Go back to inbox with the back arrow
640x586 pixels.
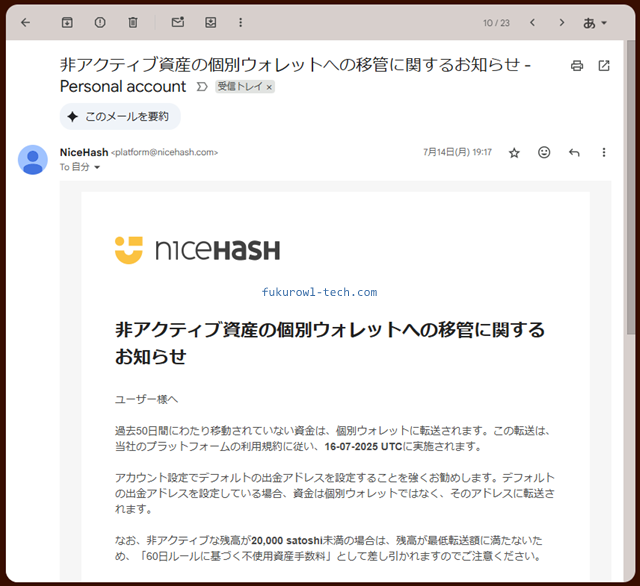26,22
